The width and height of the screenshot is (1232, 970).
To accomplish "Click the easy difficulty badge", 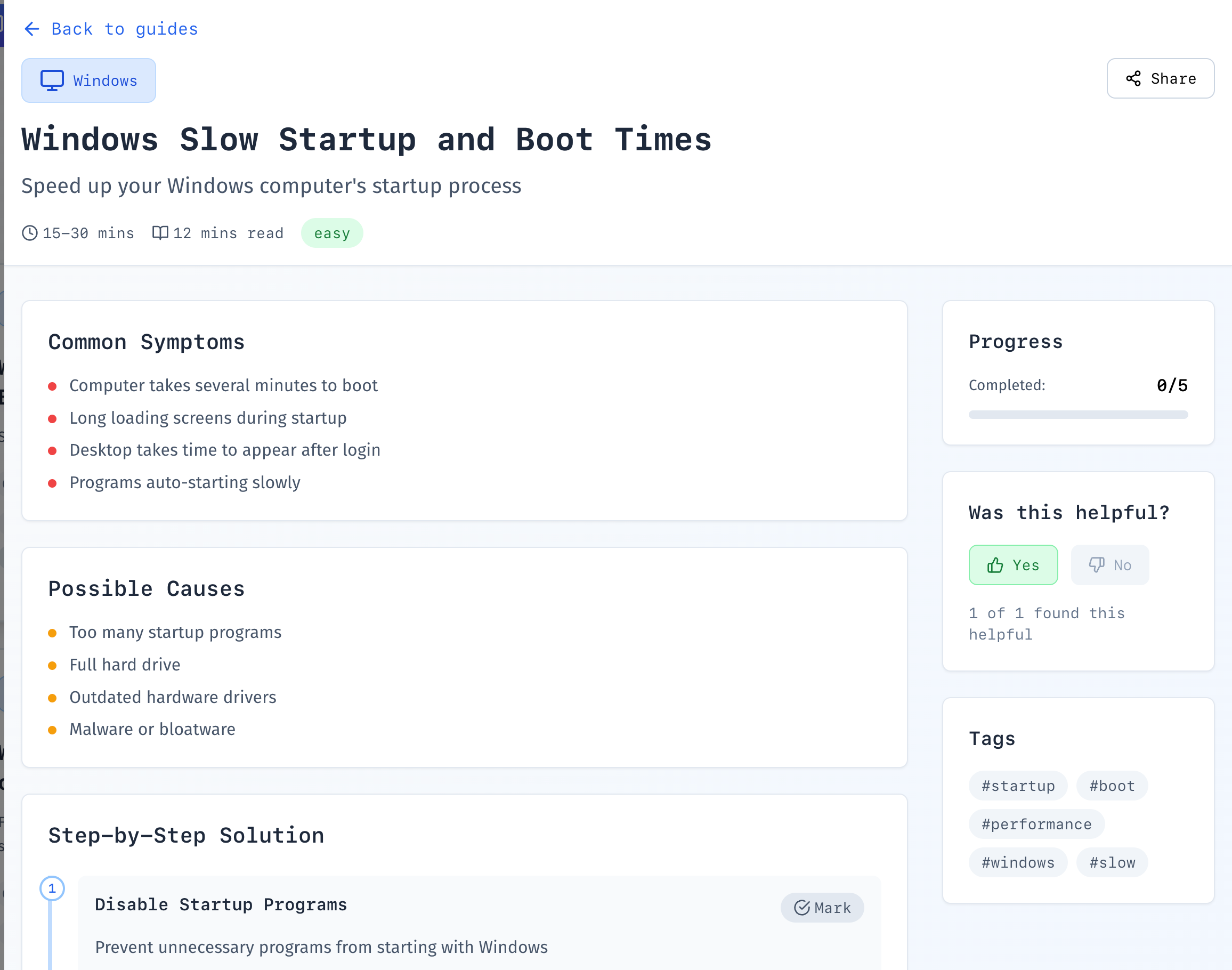I will tap(332, 233).
